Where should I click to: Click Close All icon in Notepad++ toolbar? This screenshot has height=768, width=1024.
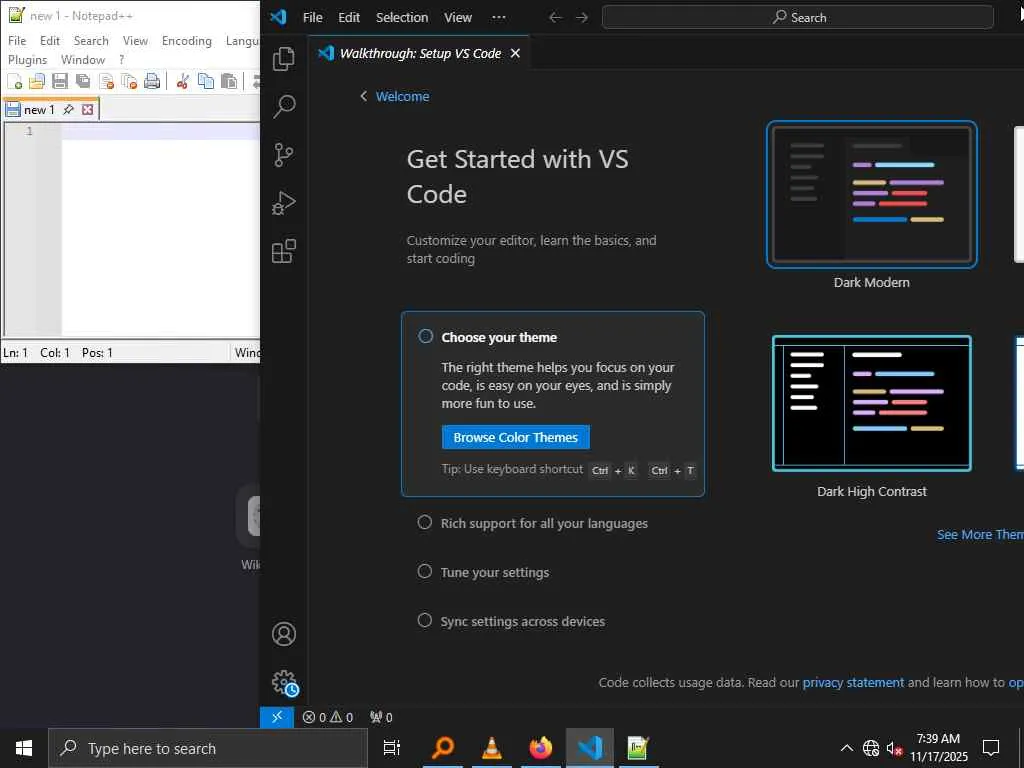point(129,81)
